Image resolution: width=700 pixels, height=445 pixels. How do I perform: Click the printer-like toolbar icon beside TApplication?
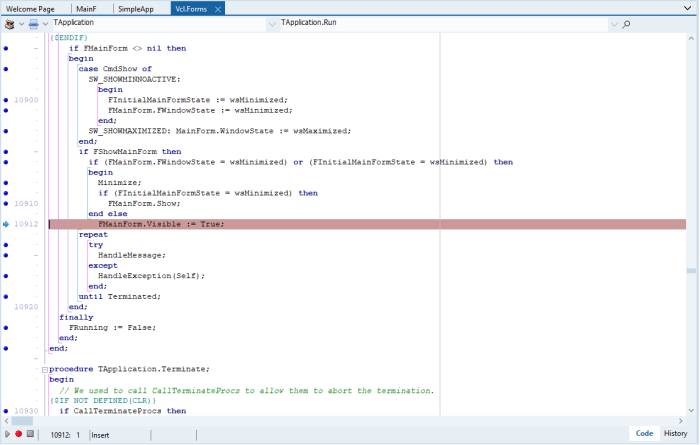33,24
